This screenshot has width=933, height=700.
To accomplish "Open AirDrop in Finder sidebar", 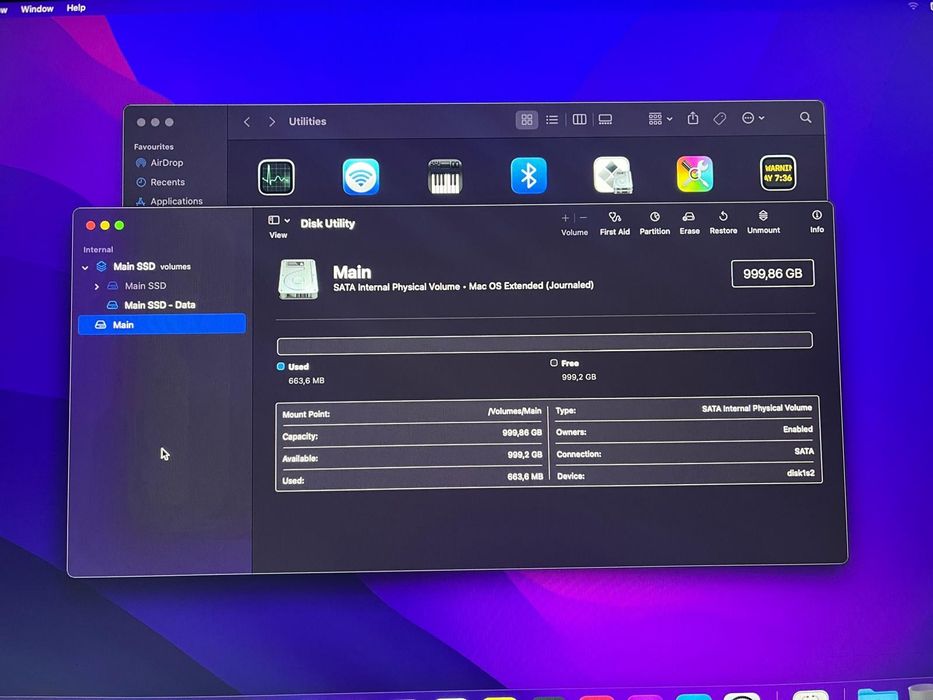I will click(x=159, y=162).
